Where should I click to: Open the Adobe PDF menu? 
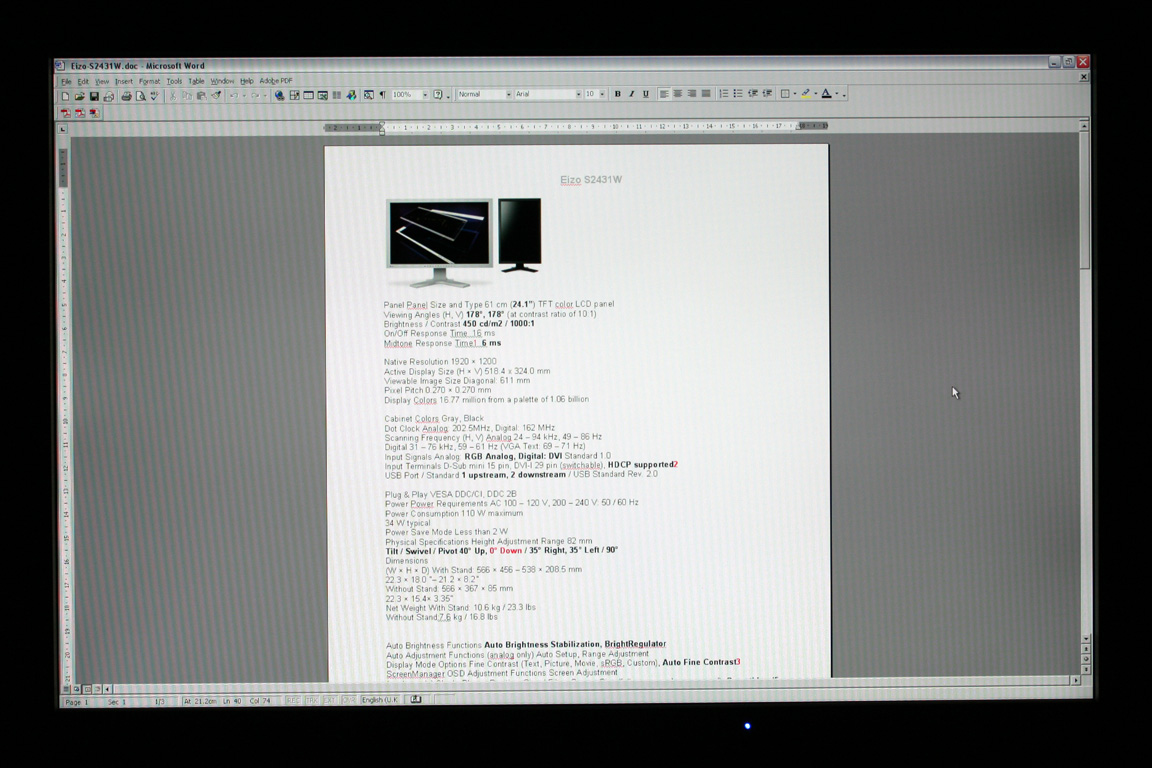pos(276,81)
